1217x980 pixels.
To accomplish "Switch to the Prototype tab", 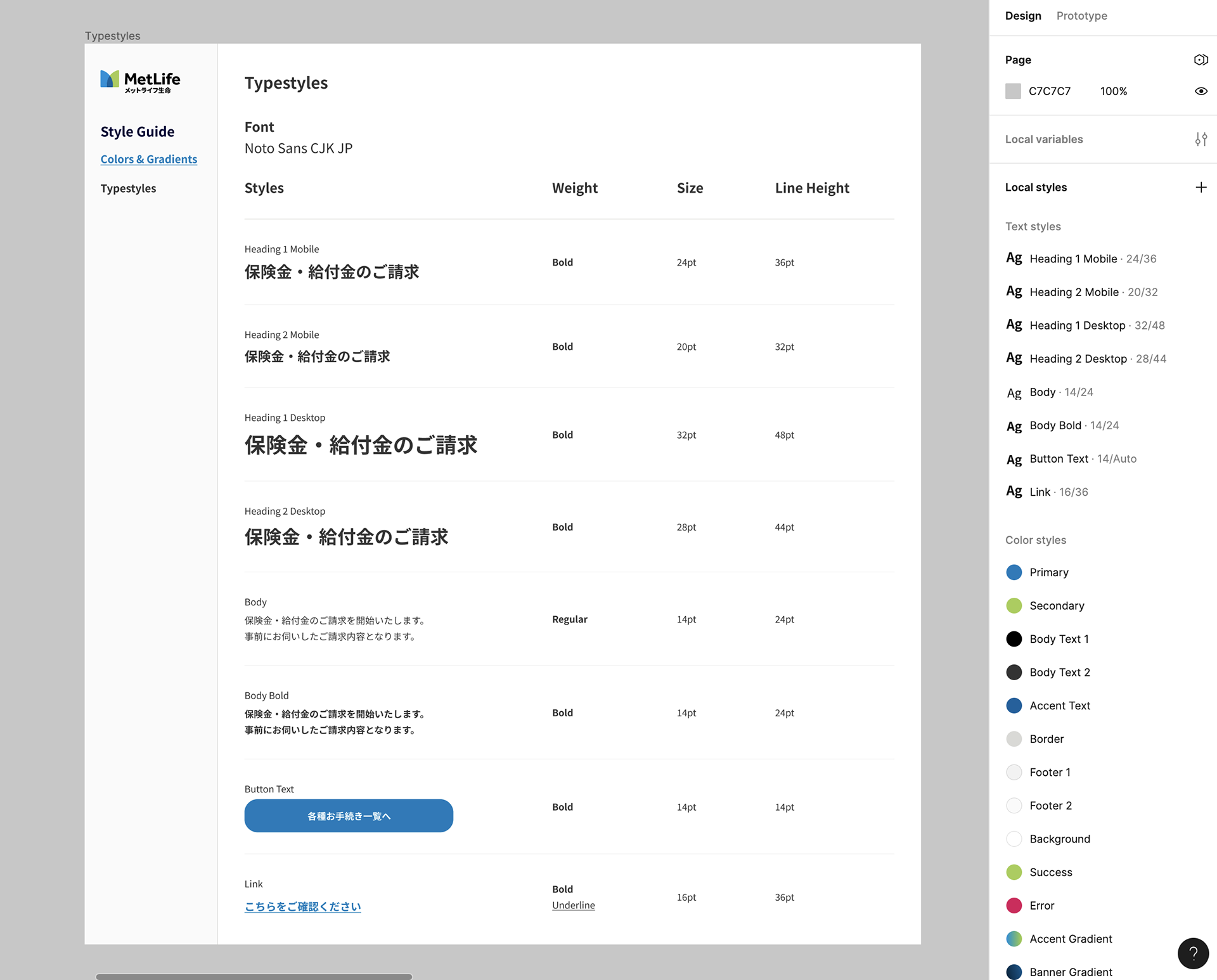I will click(1081, 16).
